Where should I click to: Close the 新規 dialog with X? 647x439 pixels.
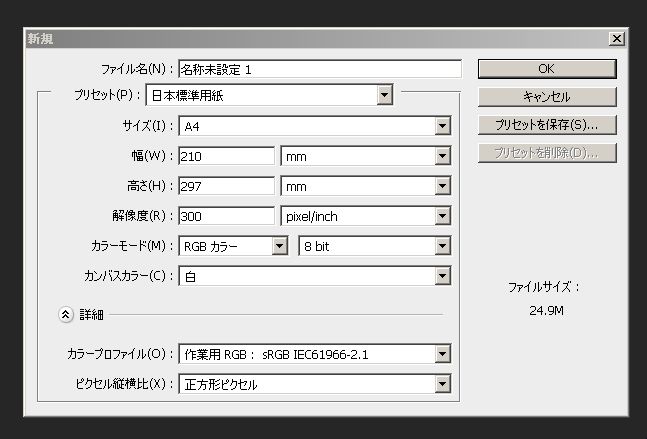[617, 39]
